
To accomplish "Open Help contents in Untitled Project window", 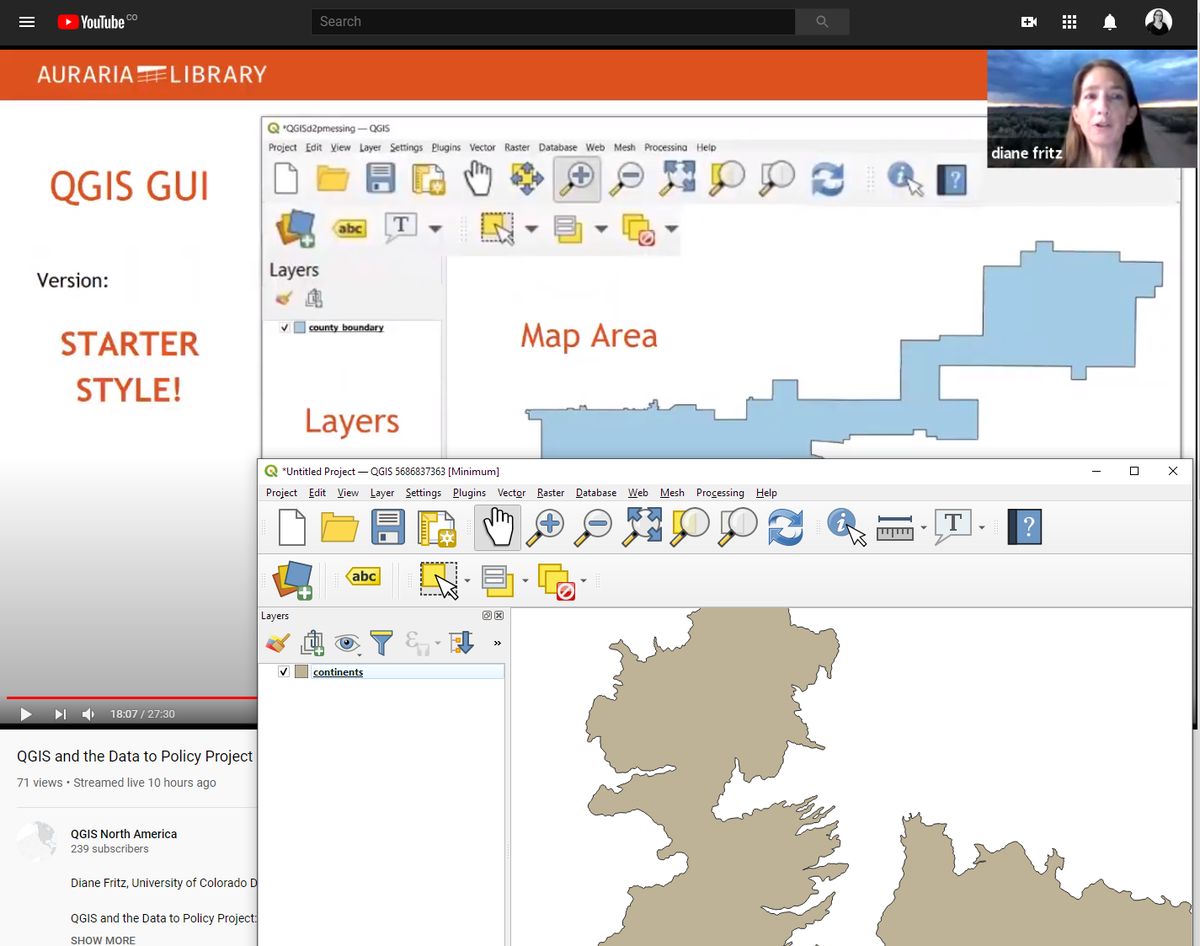I will coord(1025,527).
